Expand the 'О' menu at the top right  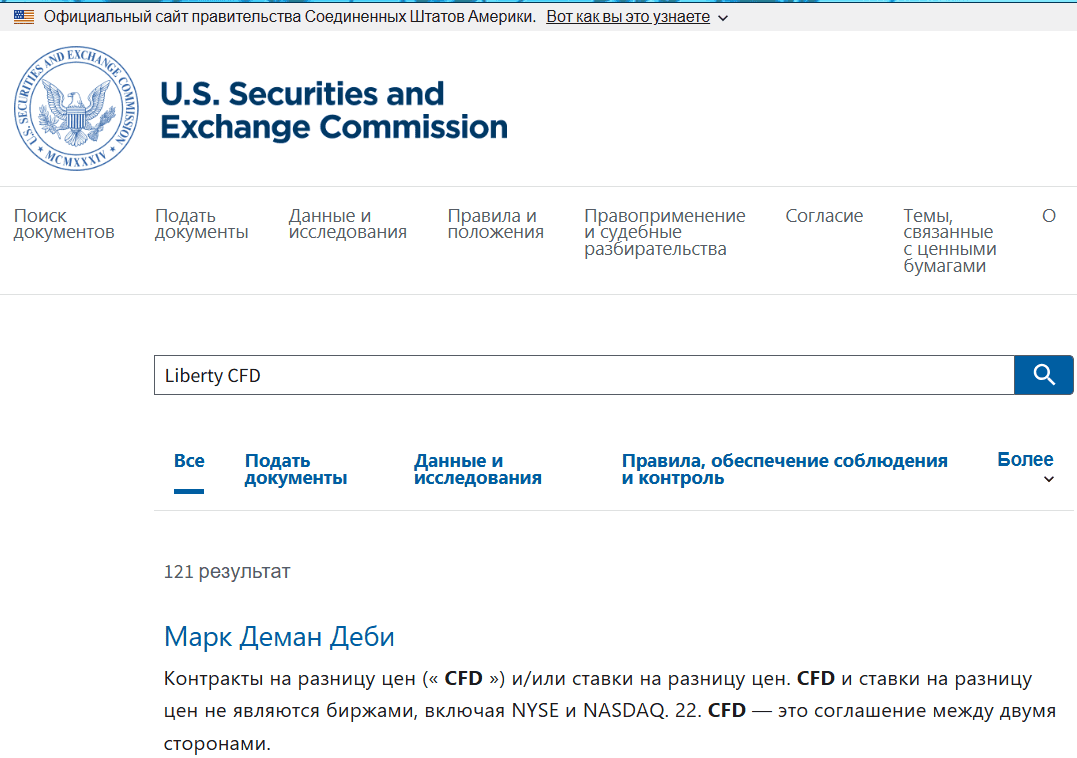[1049, 215]
